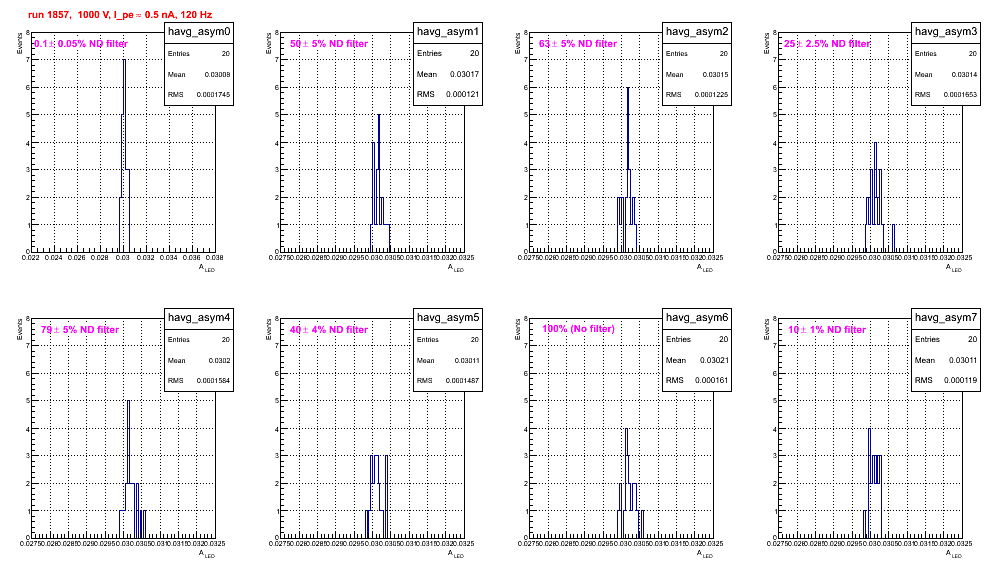The height and width of the screenshot is (572, 996).
Task: Click Mean value 0.03021 in havg_asym6
Action: click(x=714, y=360)
